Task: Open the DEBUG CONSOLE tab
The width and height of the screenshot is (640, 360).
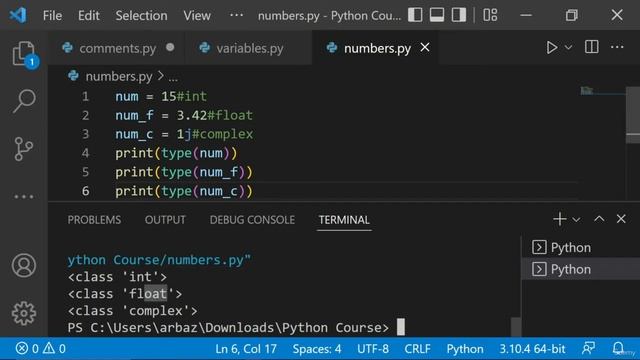Action: (x=252, y=220)
